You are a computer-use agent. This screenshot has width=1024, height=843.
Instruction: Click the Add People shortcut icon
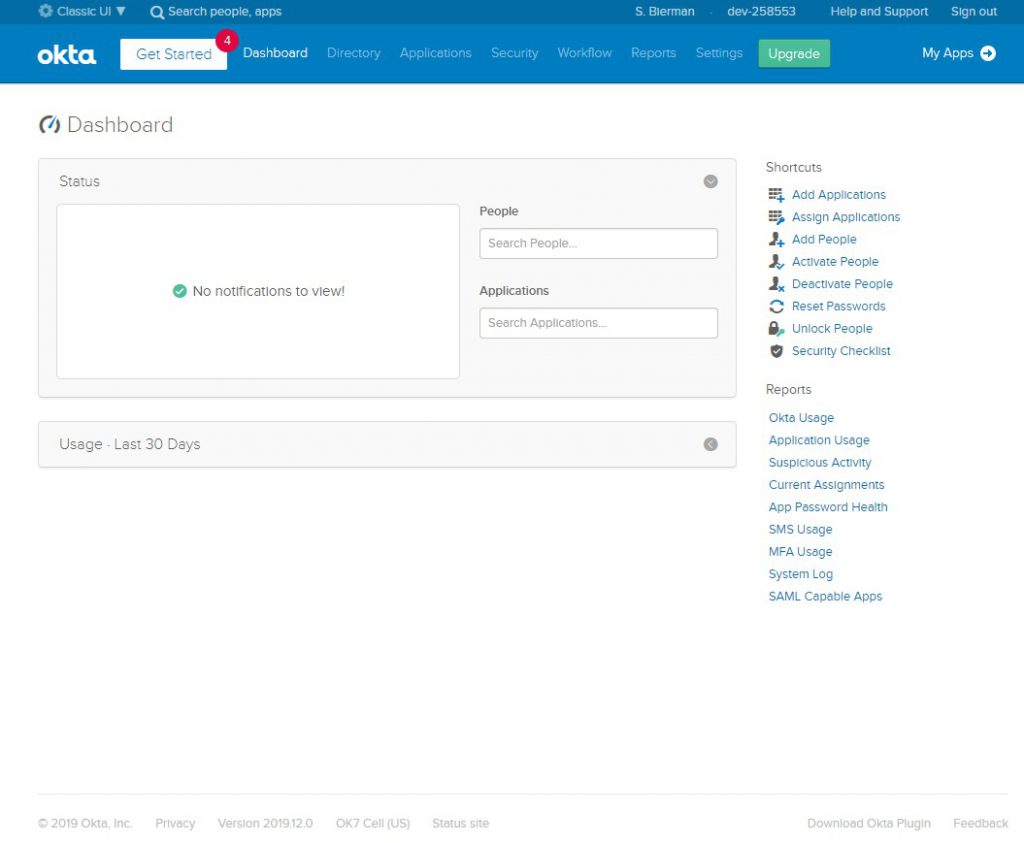776,240
